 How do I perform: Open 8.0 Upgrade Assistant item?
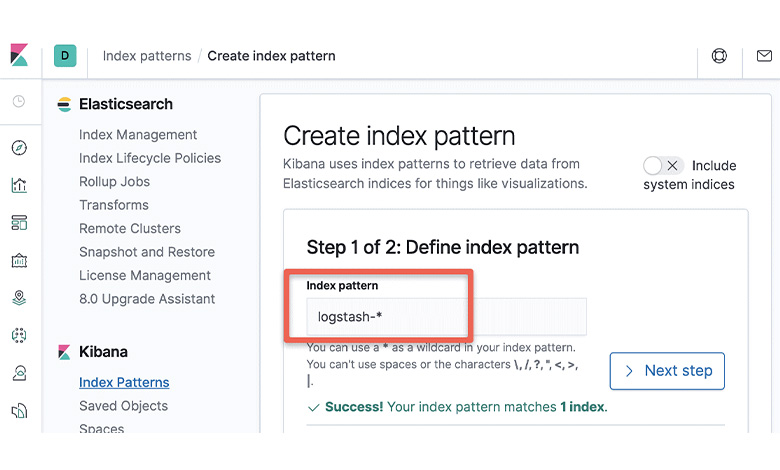coord(147,299)
